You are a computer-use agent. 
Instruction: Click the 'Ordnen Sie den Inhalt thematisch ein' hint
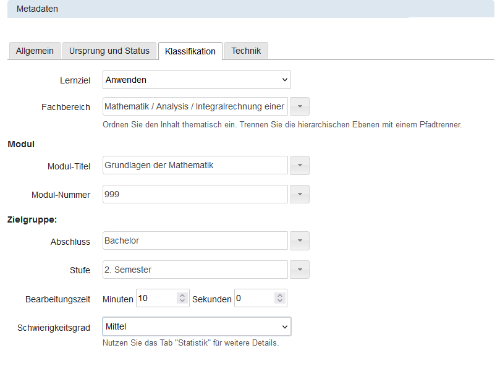(x=282, y=125)
